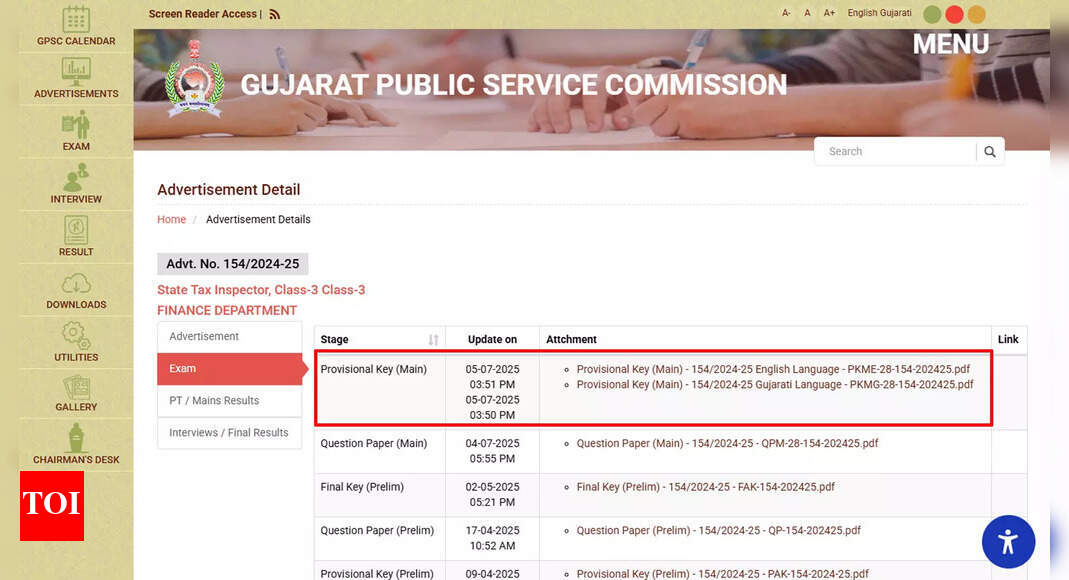The image size is (1069, 580).
Task: Open the Gallery sidebar icon
Action: pyautogui.click(x=76, y=387)
